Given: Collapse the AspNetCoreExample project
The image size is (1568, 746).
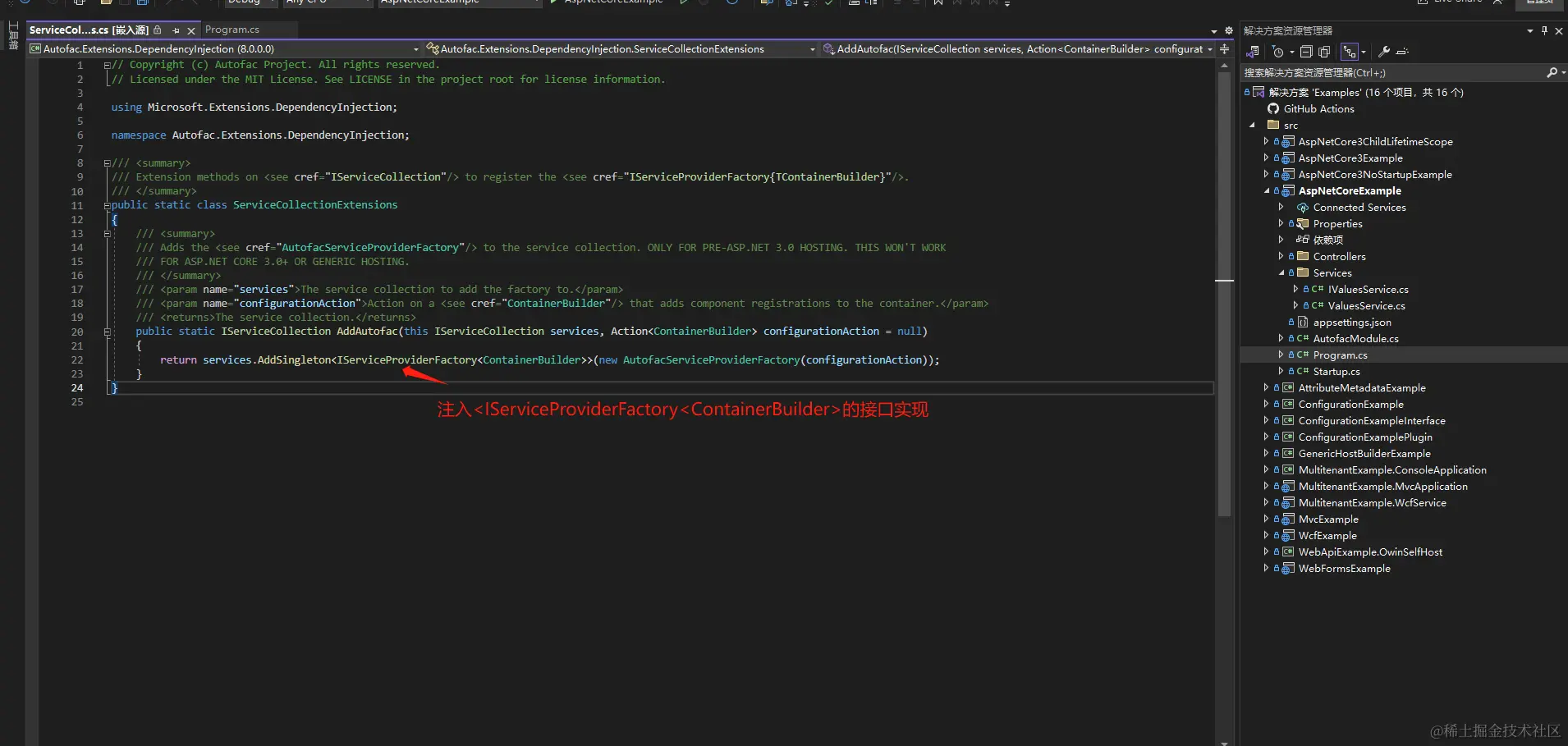Looking at the screenshot, I should tap(1266, 191).
